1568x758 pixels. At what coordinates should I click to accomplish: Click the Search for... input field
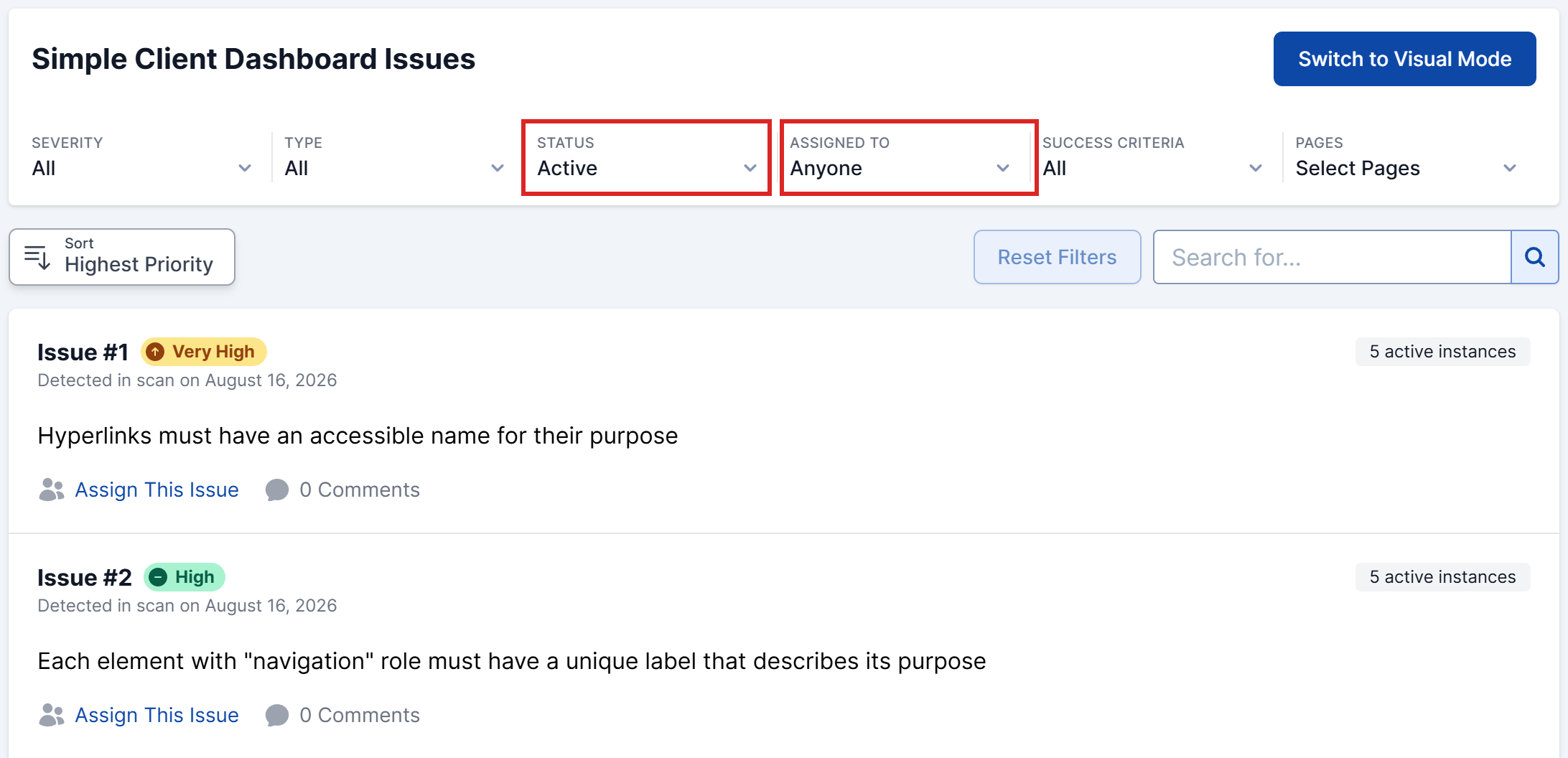(1333, 257)
